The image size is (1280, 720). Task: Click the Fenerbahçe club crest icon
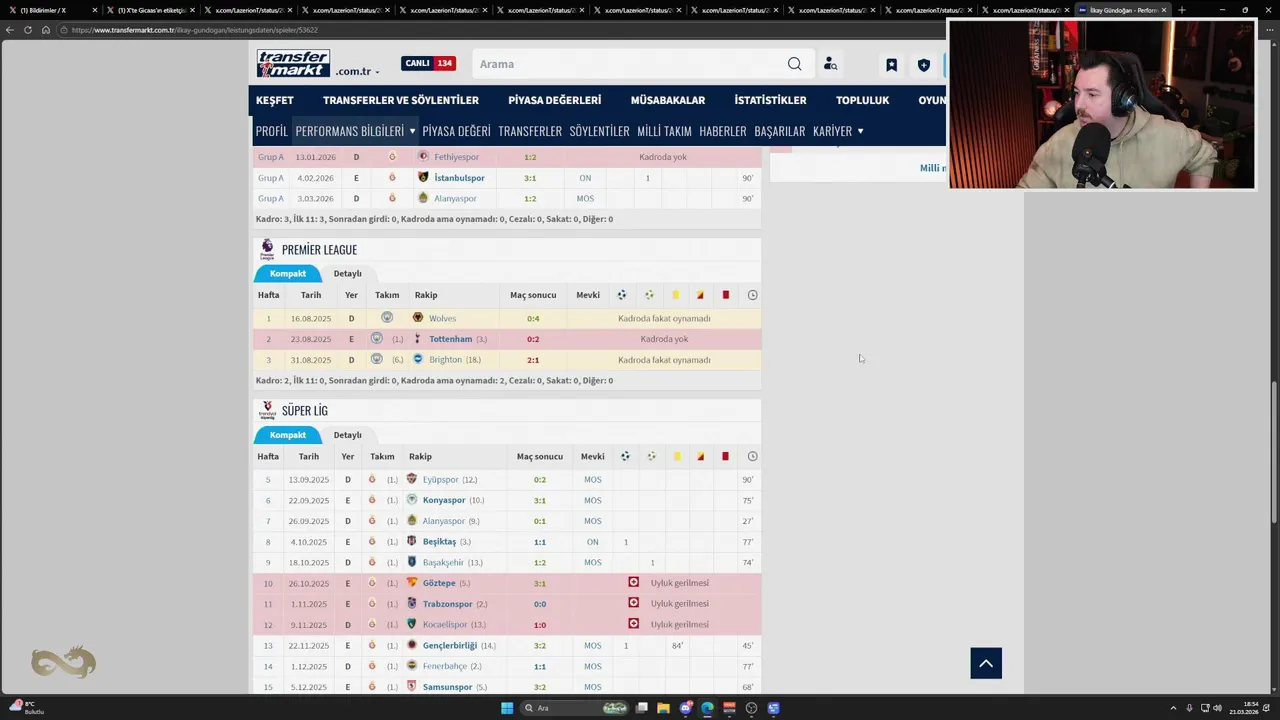click(411, 666)
